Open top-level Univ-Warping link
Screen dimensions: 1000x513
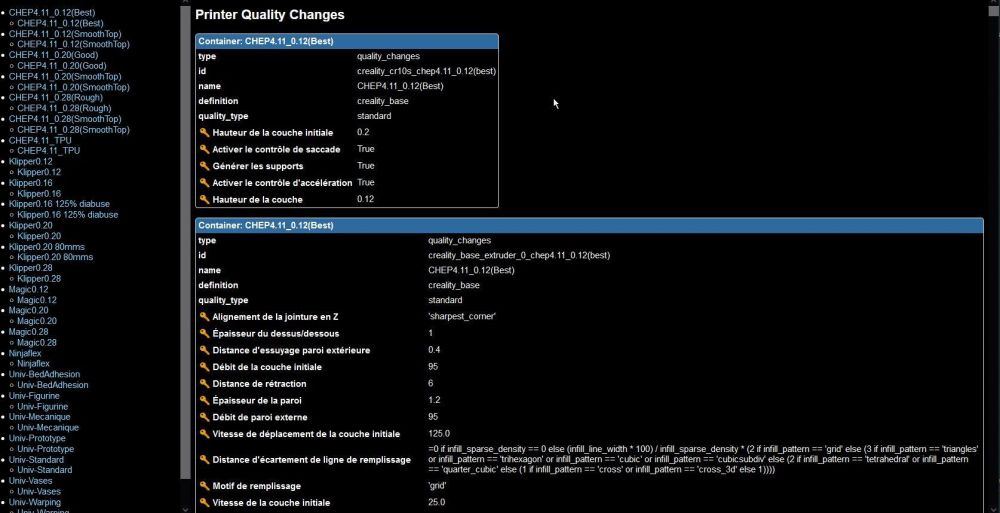(x=35, y=502)
